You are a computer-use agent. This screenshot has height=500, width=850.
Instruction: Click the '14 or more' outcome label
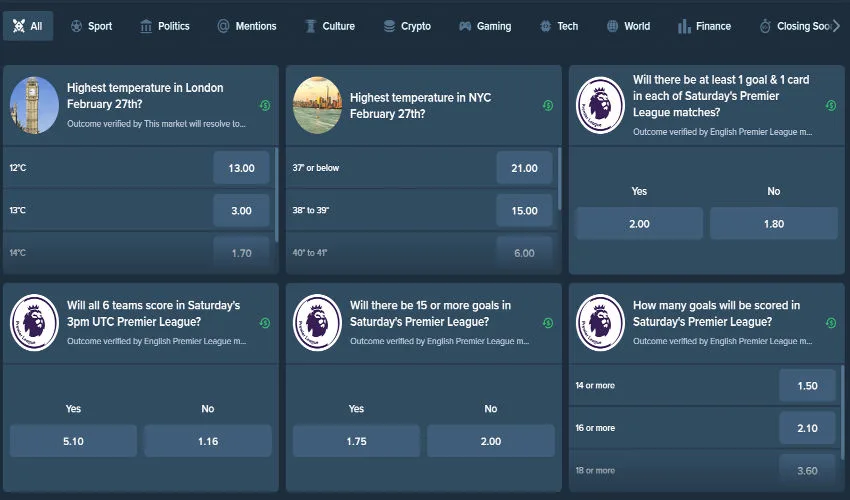point(595,386)
